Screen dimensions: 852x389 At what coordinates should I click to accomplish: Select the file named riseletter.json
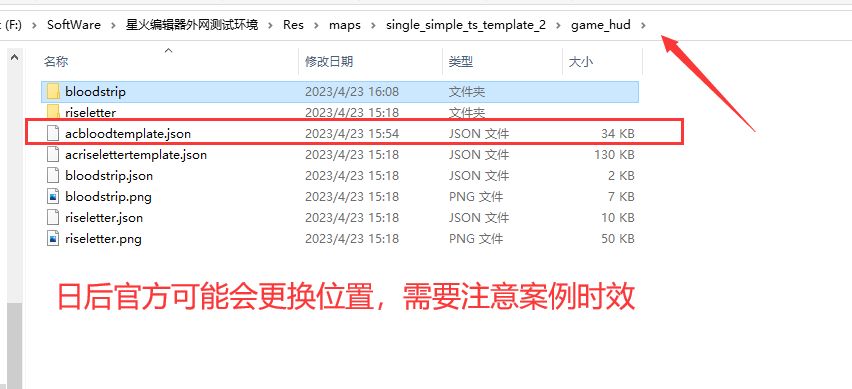coord(104,218)
